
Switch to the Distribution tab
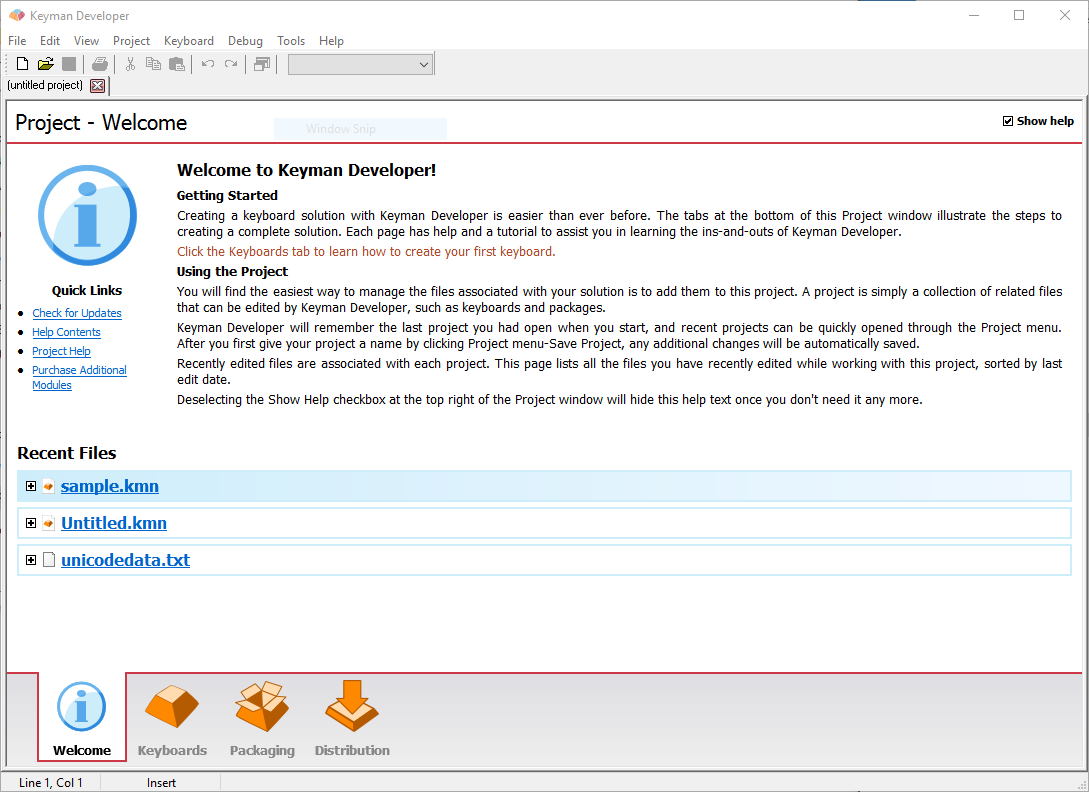[x=352, y=719]
